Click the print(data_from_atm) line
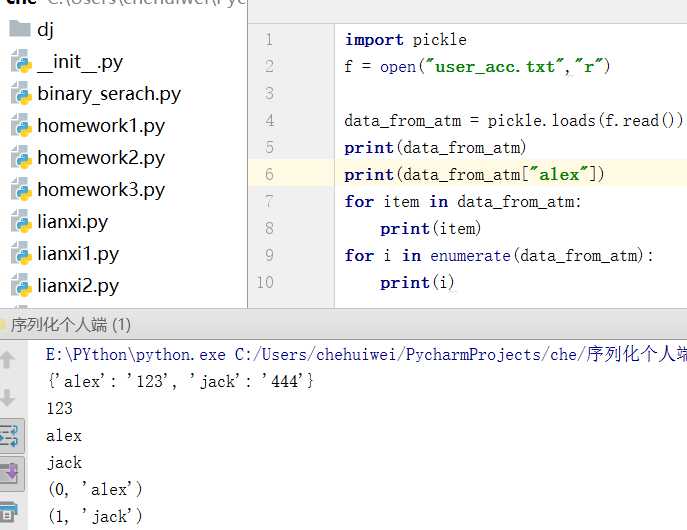The height and width of the screenshot is (530, 687). (435, 148)
